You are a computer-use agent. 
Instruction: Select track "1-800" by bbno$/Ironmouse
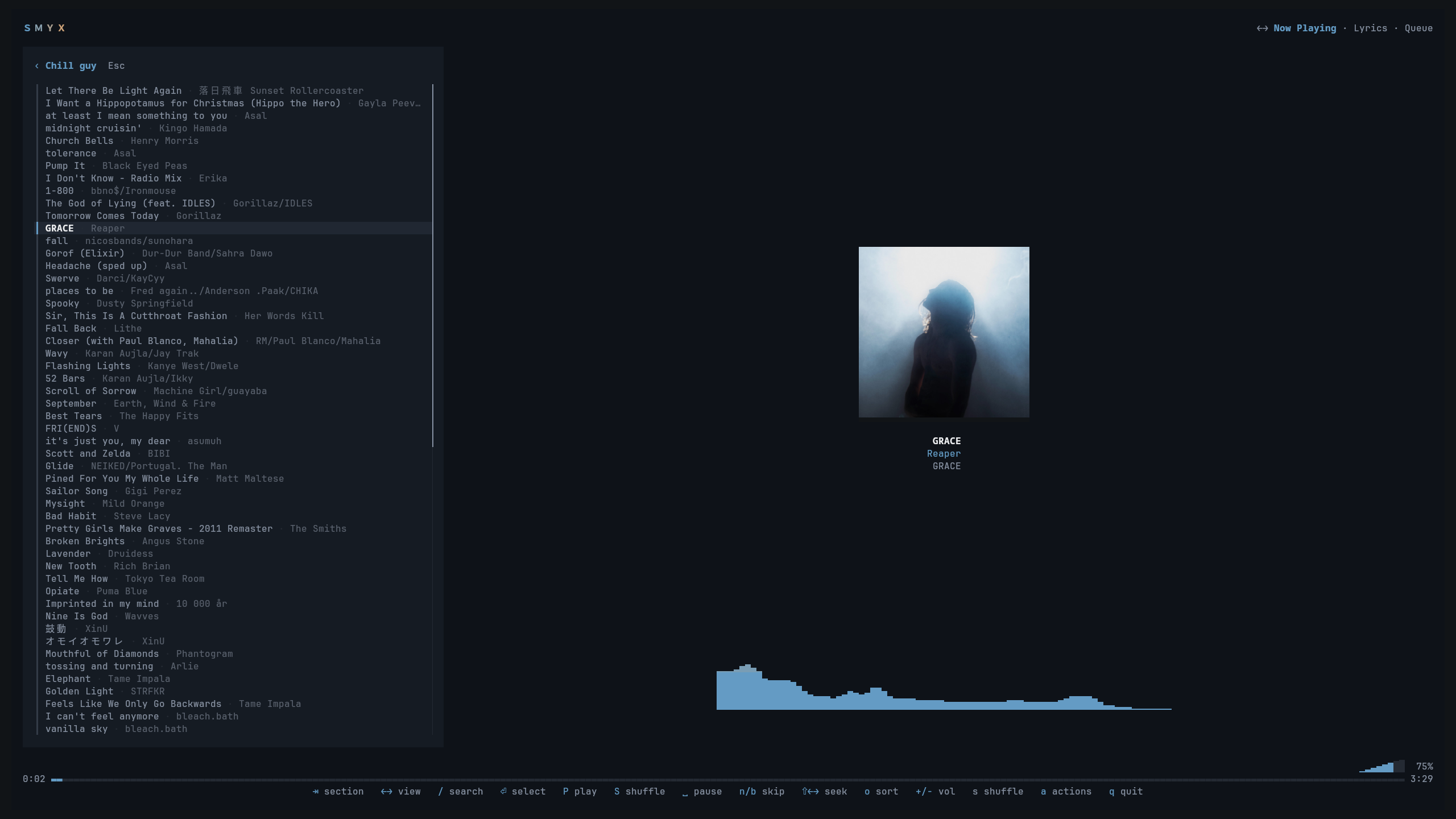tap(234, 191)
